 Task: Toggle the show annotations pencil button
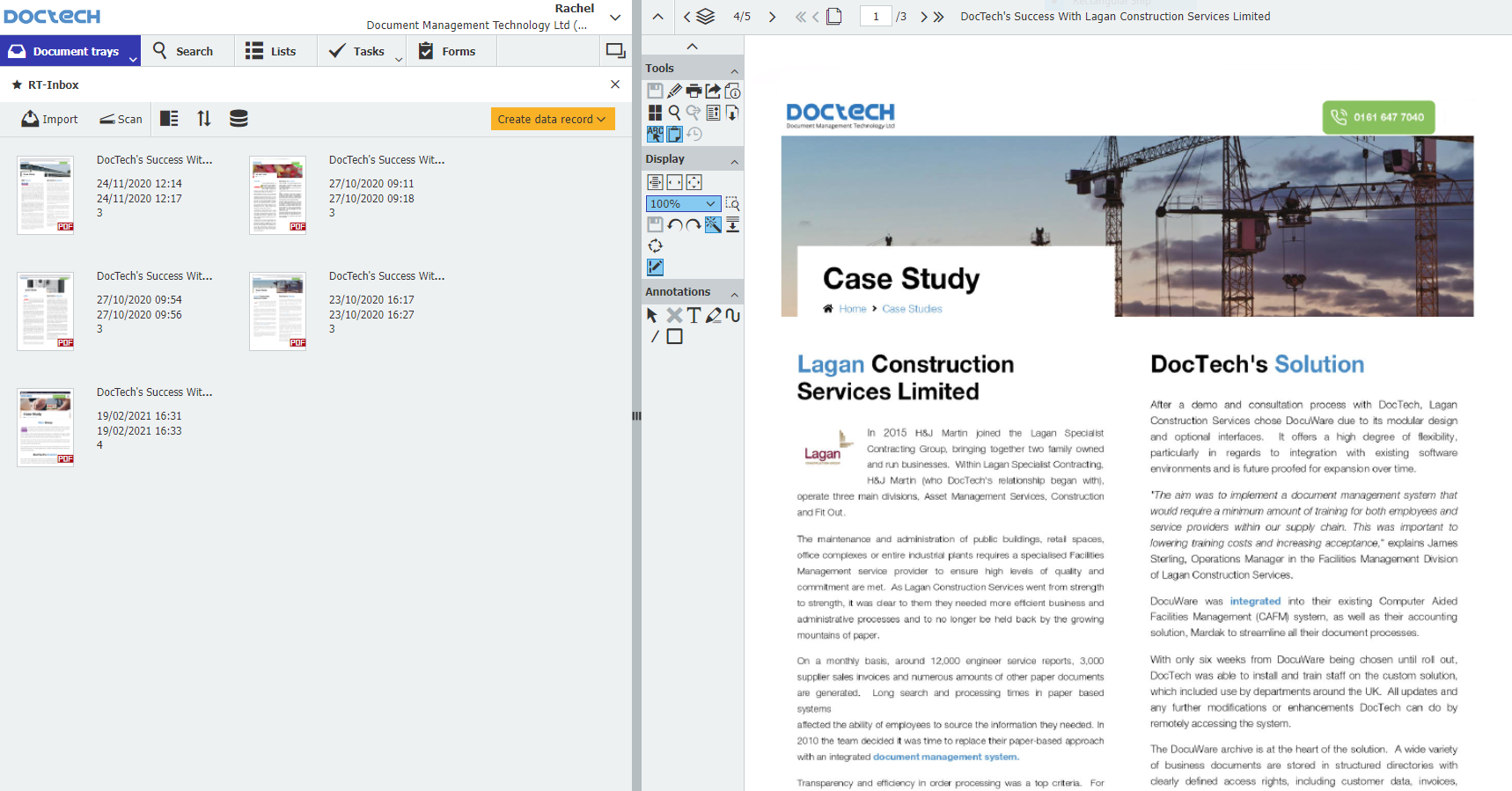tap(655, 267)
